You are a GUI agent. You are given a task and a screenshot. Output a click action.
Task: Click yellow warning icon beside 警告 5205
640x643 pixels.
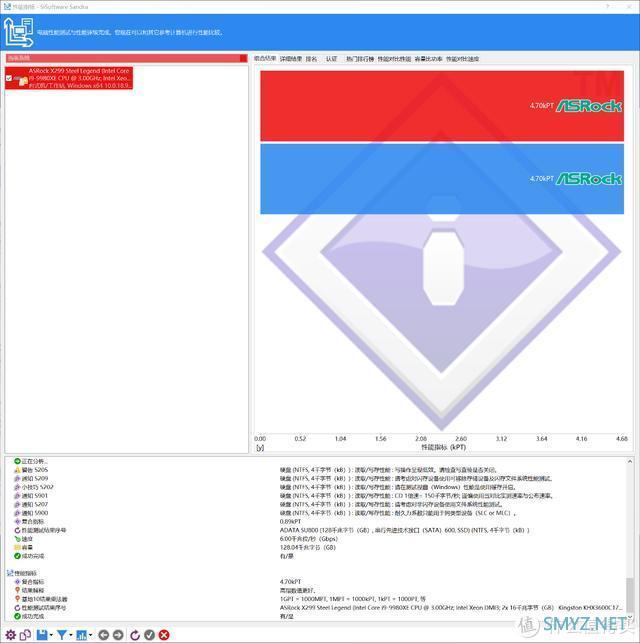pos(17,470)
